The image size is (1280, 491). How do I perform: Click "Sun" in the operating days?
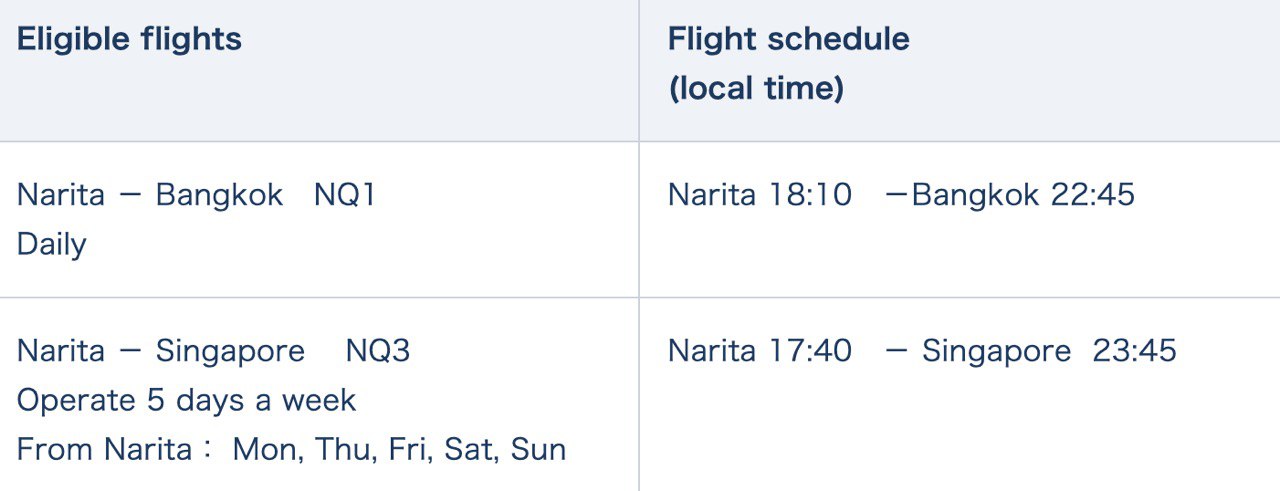point(538,449)
